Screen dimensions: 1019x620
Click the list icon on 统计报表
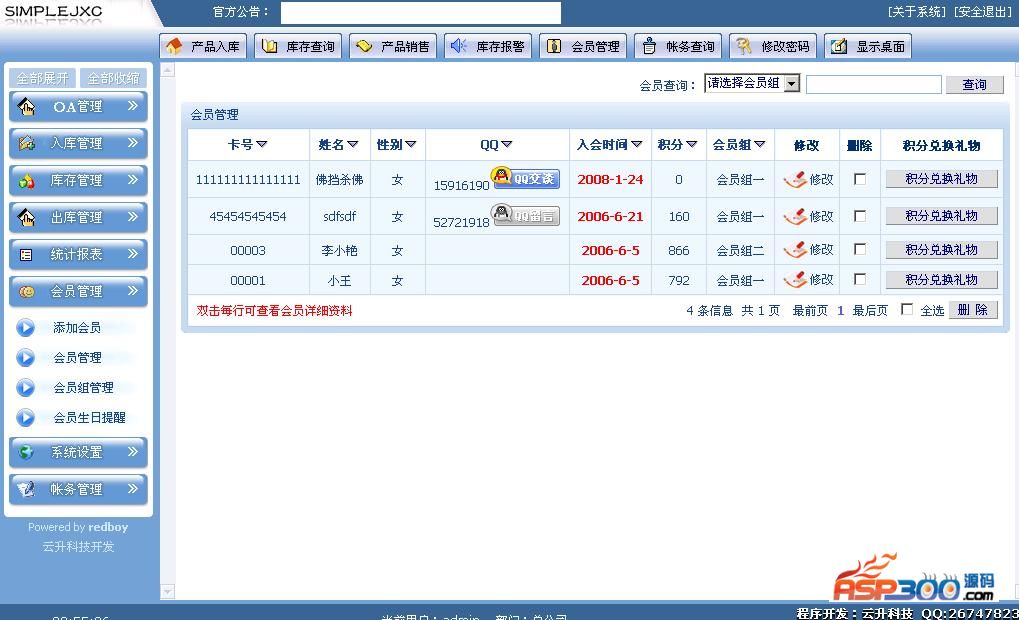coord(26,255)
